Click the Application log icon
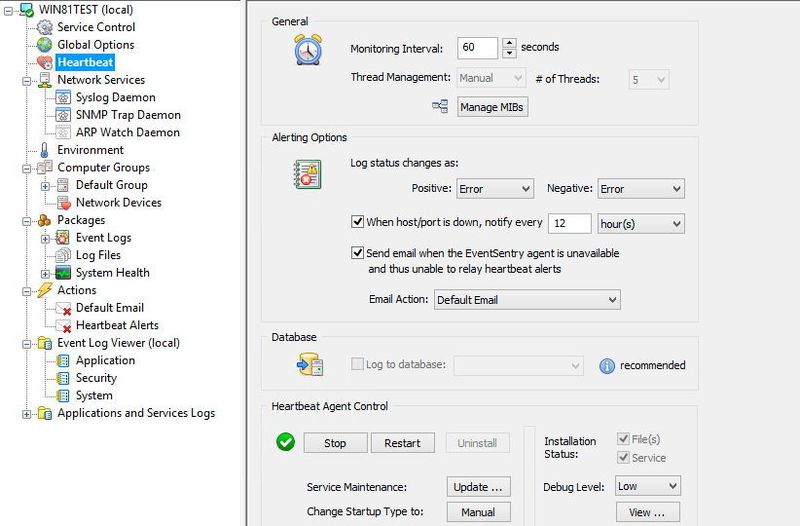The width and height of the screenshot is (800, 526). (x=63, y=361)
